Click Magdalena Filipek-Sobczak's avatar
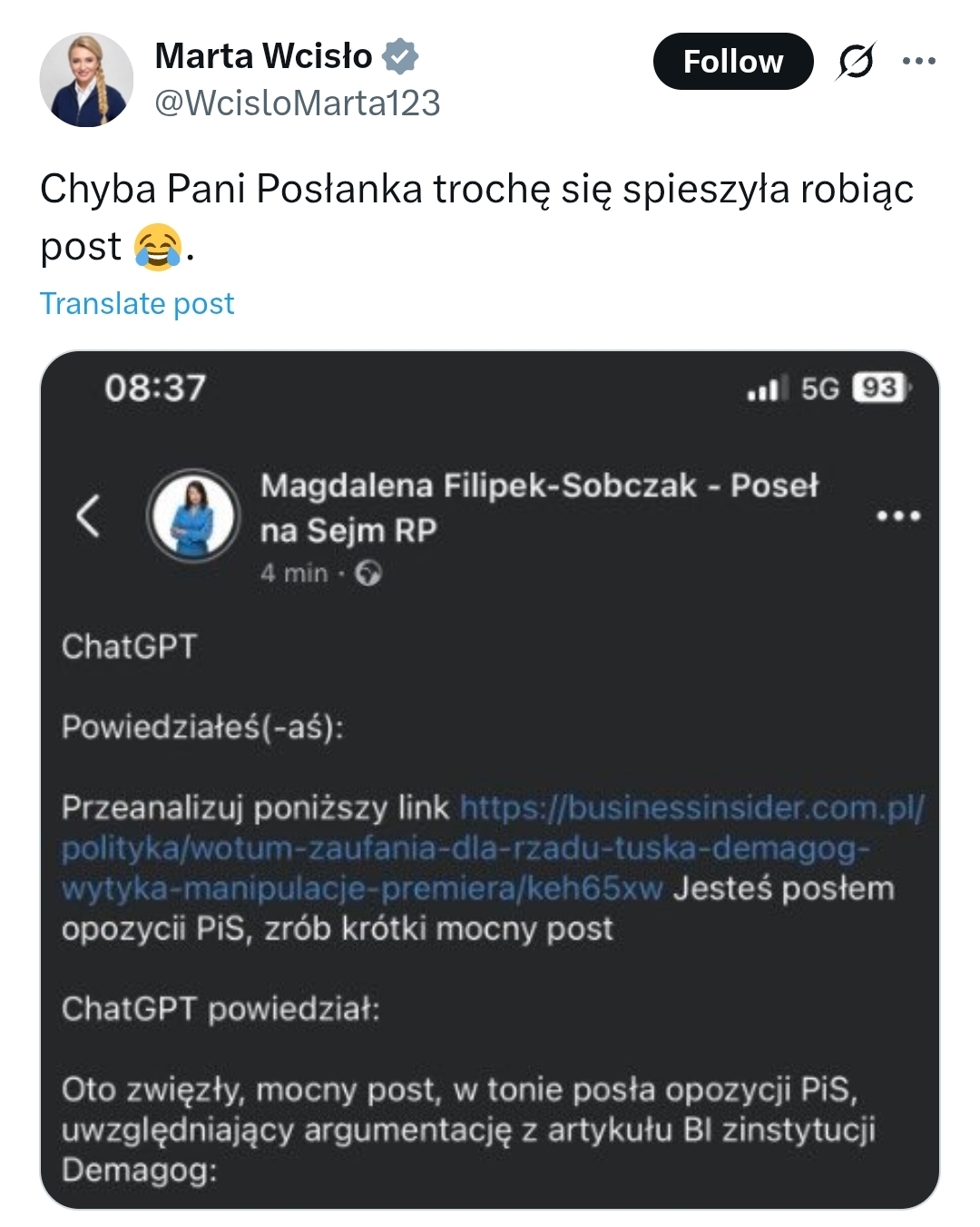This screenshot has height=1227, width=980. click(192, 515)
